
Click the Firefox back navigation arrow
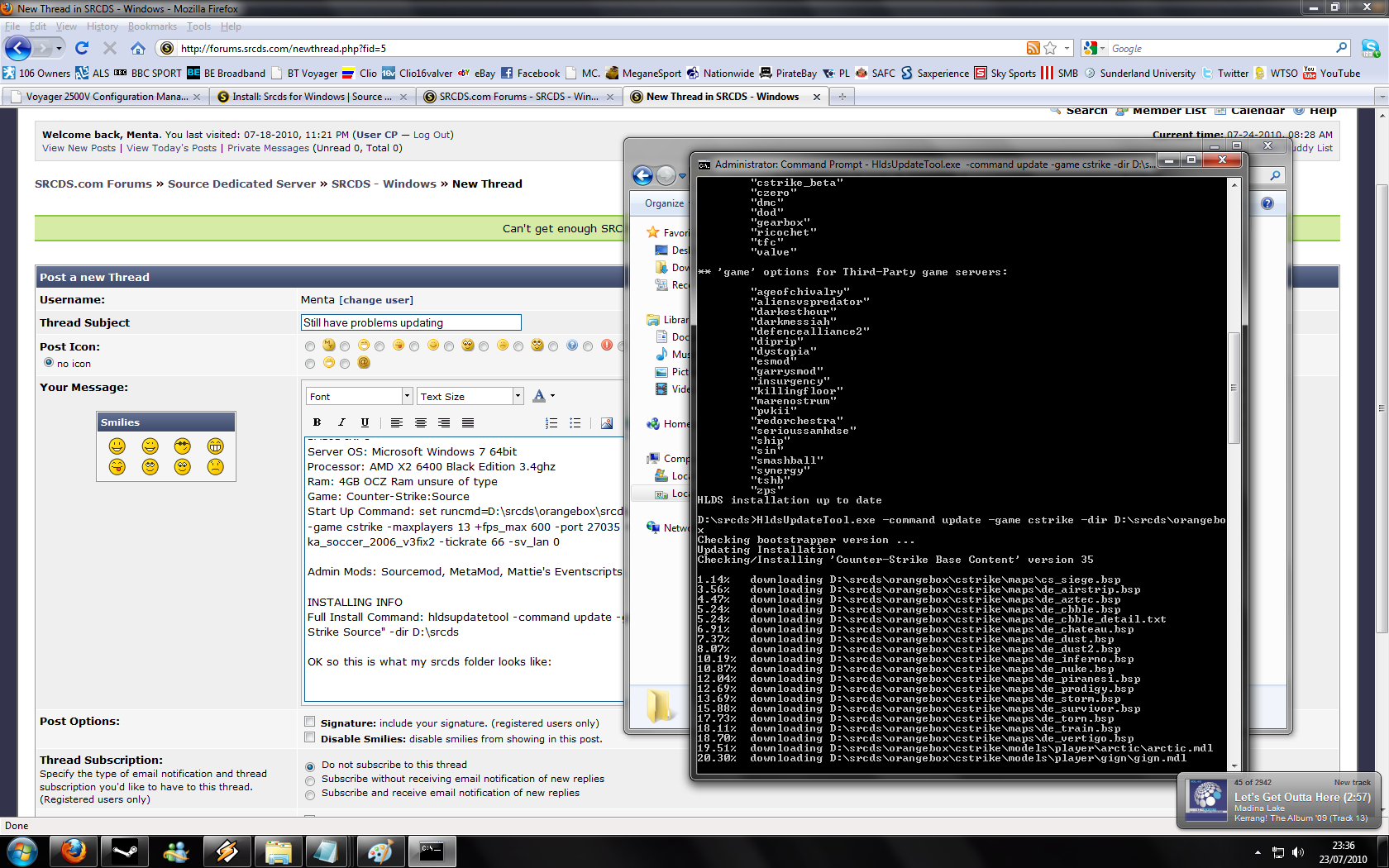click(x=18, y=48)
